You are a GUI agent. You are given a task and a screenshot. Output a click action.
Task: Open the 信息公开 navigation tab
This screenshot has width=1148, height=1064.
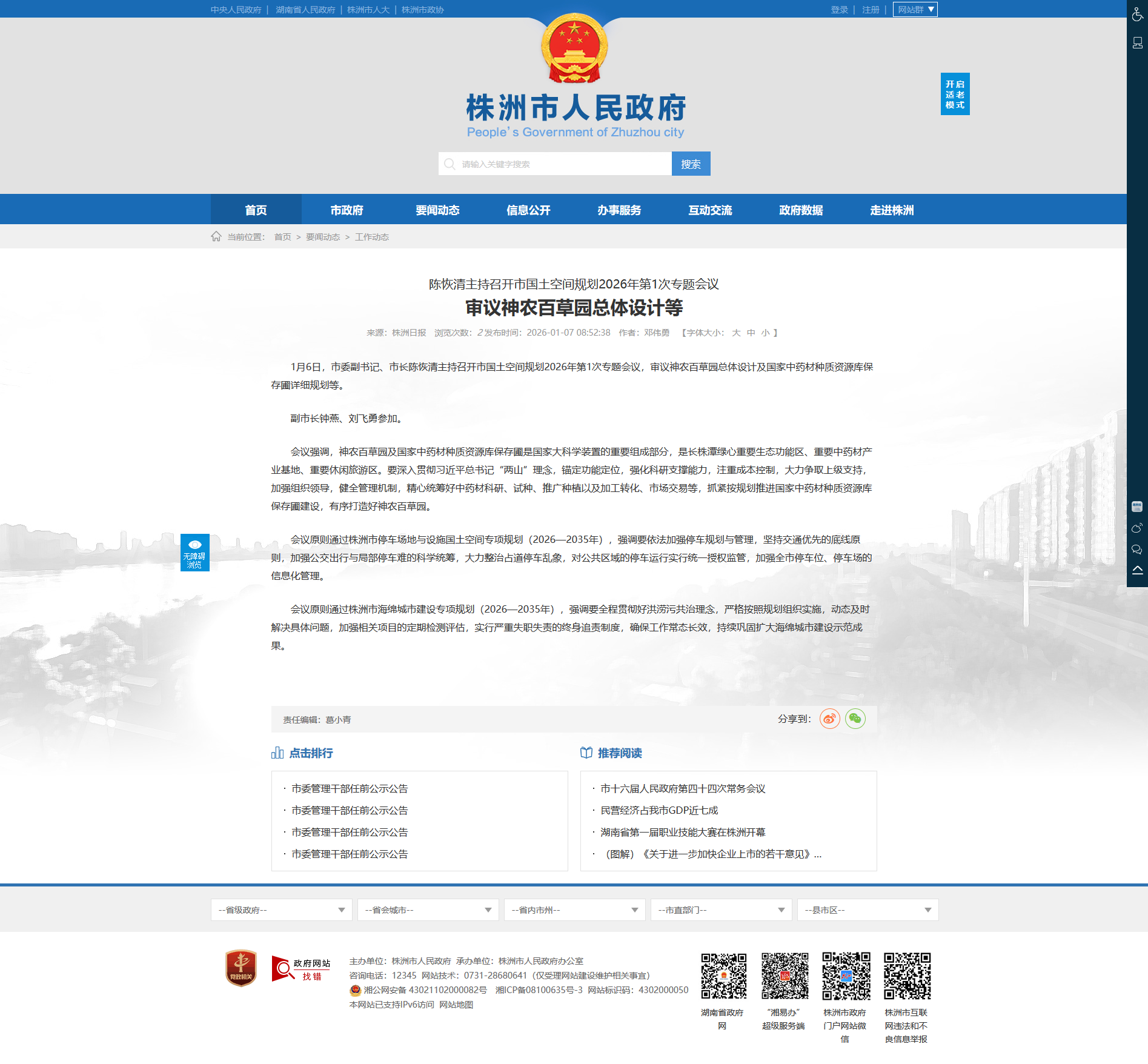528,210
